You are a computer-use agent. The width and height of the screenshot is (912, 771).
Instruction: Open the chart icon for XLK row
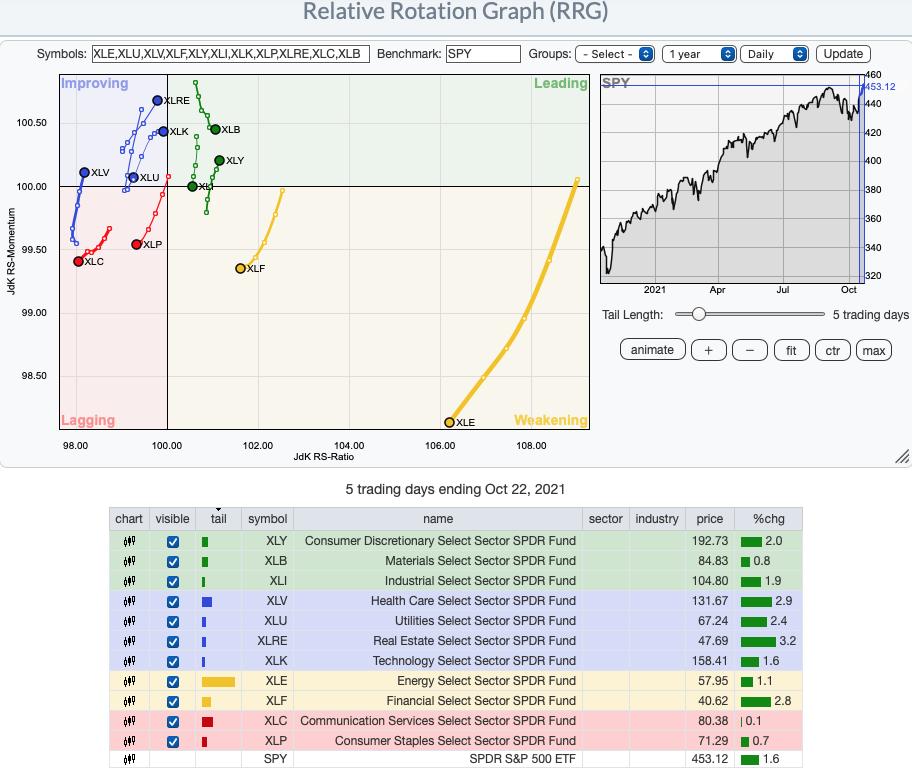point(129,661)
